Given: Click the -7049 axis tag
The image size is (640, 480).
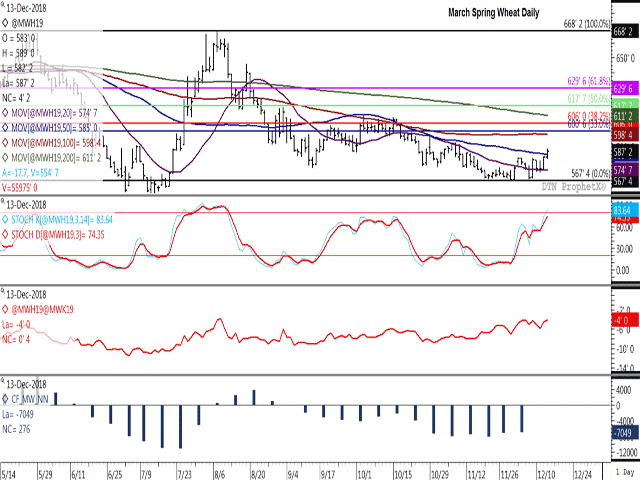Looking at the screenshot, I should click(x=625, y=433).
